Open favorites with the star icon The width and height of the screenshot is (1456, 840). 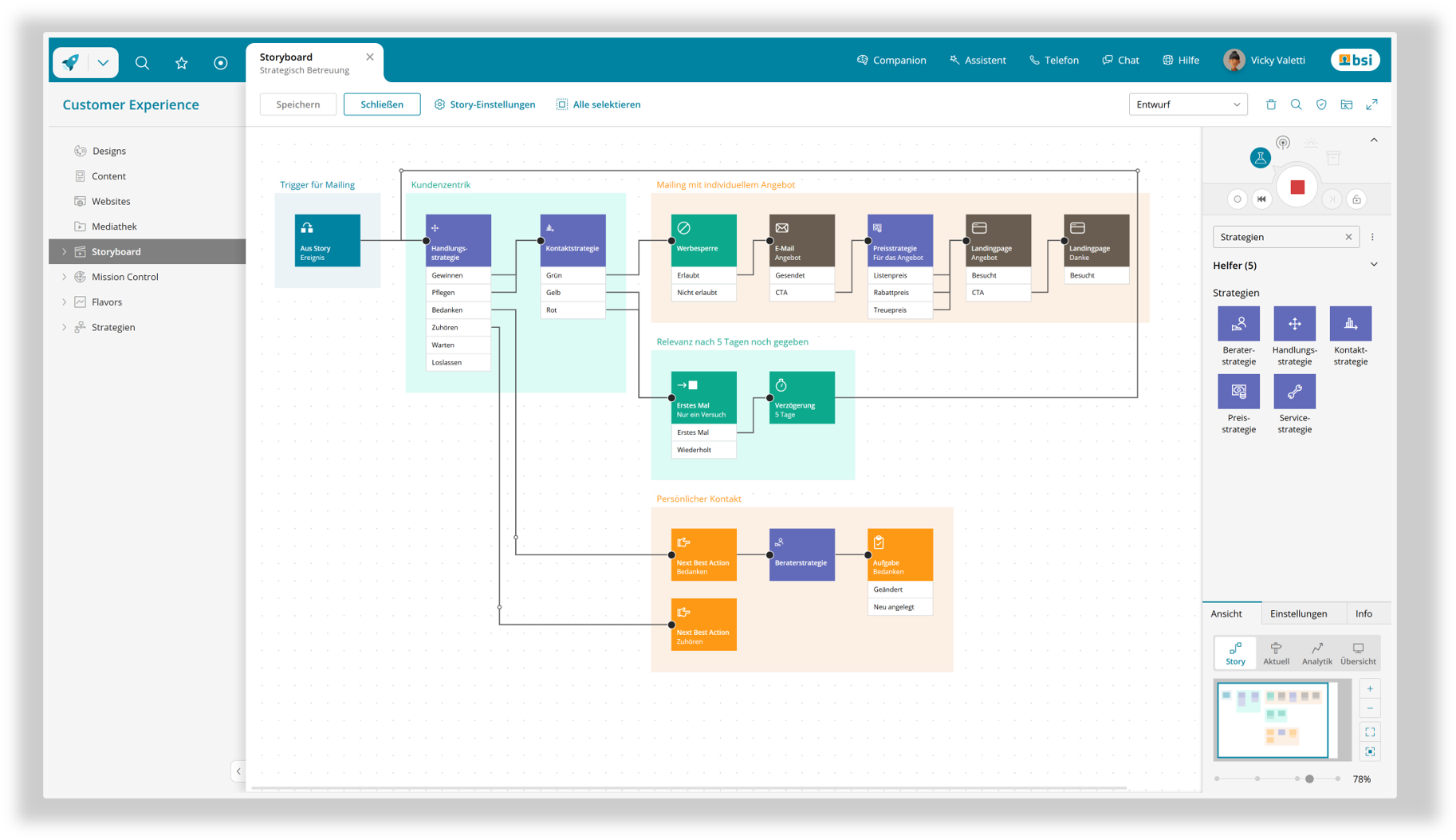(182, 63)
